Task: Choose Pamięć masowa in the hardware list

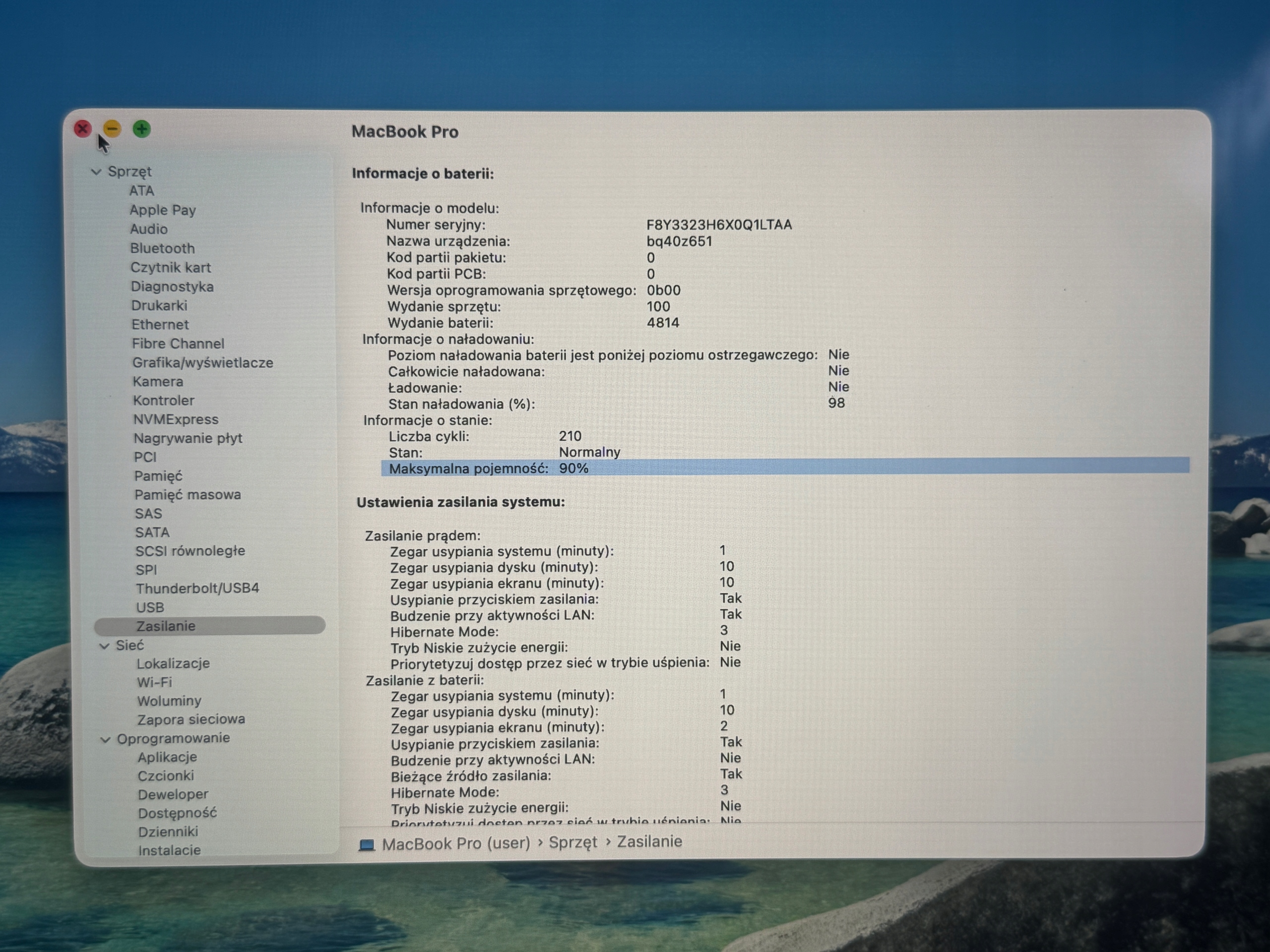Action: [x=188, y=495]
